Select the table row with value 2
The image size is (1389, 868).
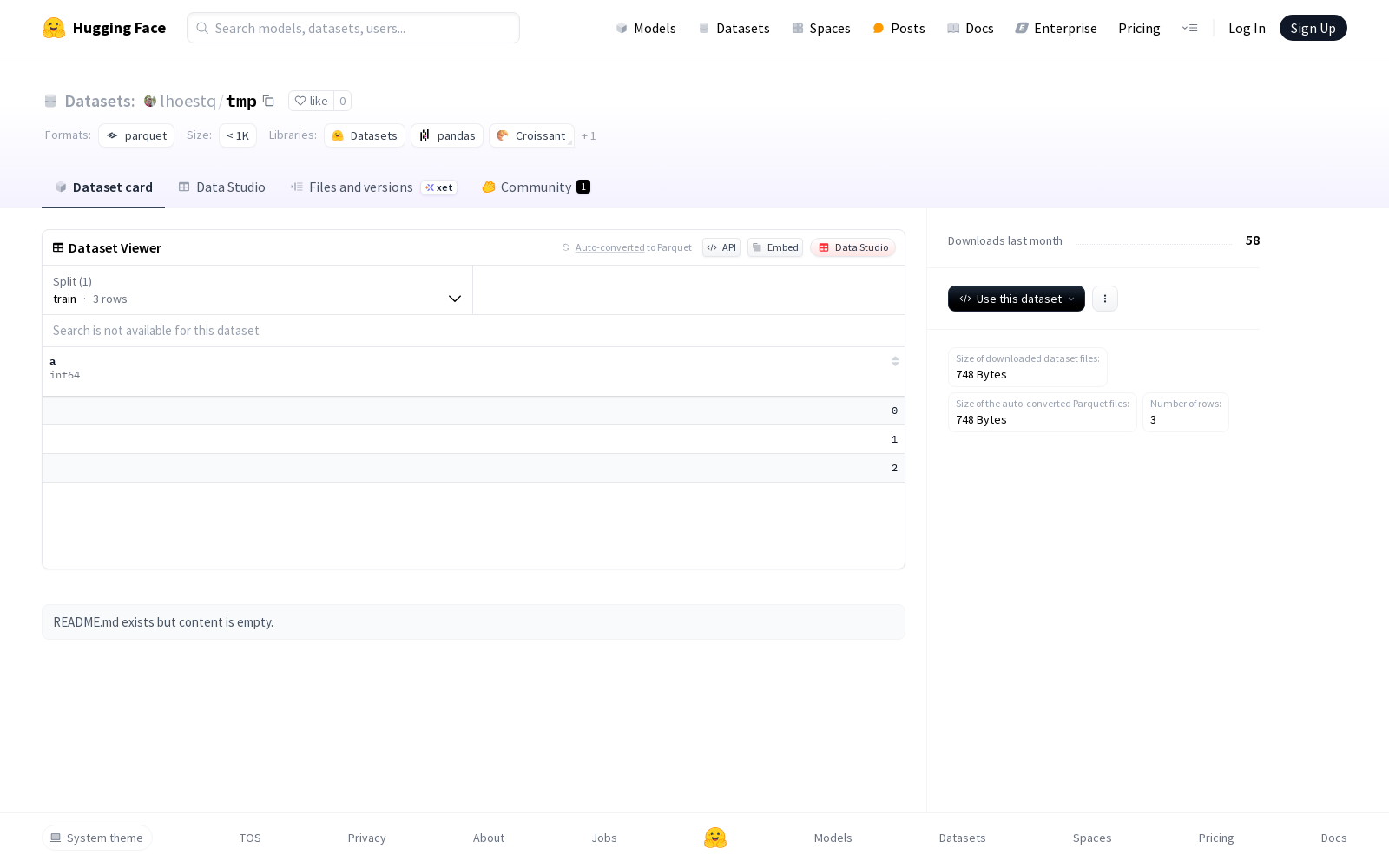coord(473,468)
